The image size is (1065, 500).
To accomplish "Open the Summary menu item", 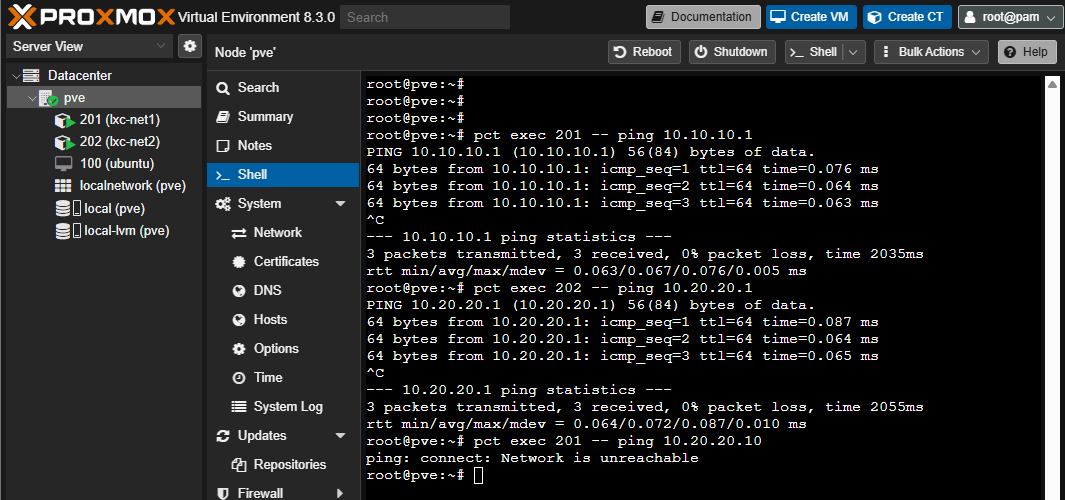I will point(283,117).
